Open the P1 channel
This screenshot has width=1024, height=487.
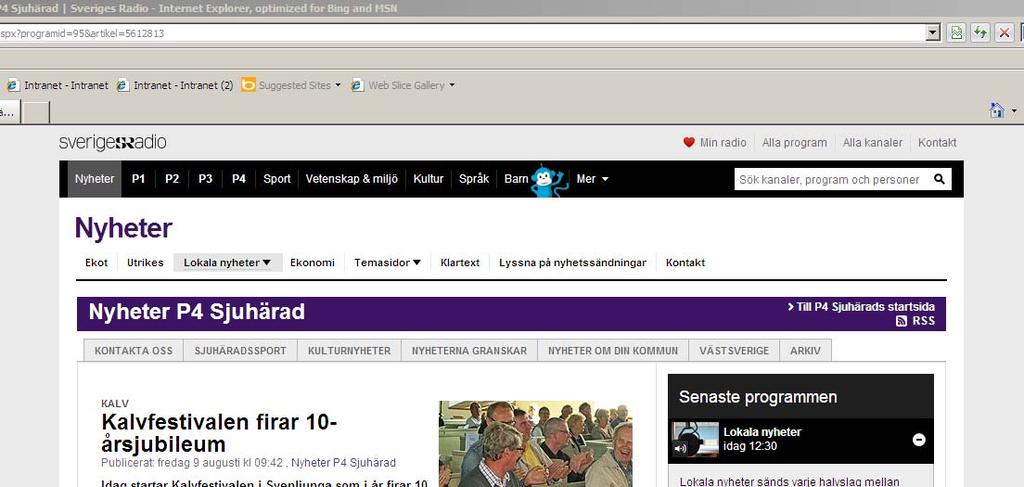138,179
